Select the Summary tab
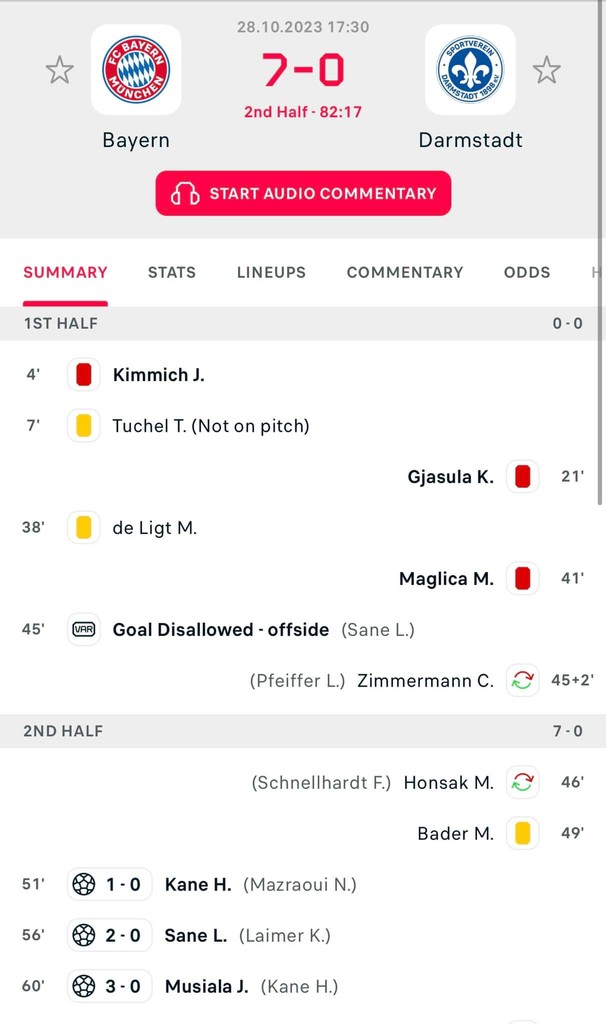606x1024 pixels. [x=66, y=272]
